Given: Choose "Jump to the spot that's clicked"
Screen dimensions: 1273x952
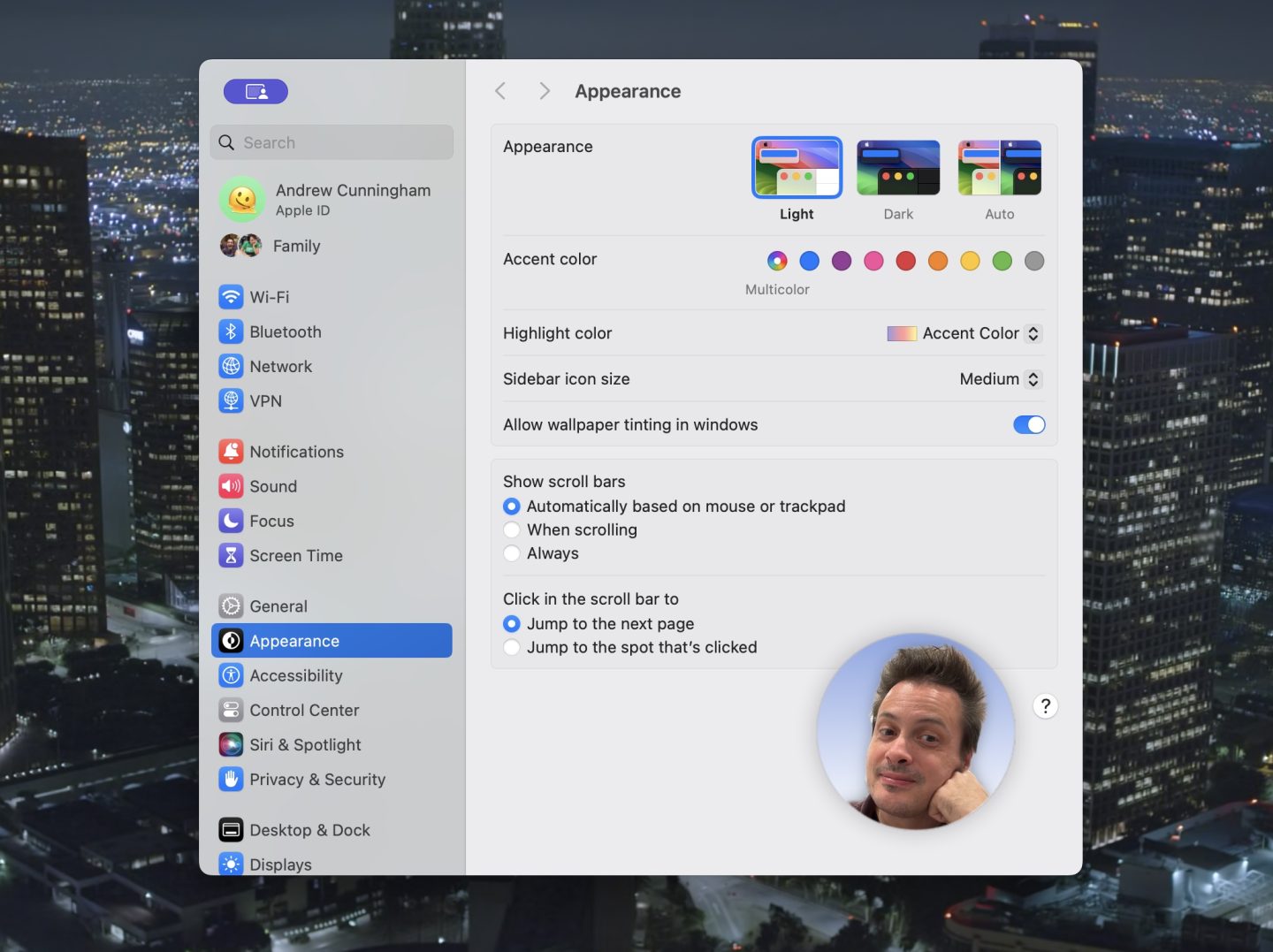Looking at the screenshot, I should pyautogui.click(x=512, y=647).
